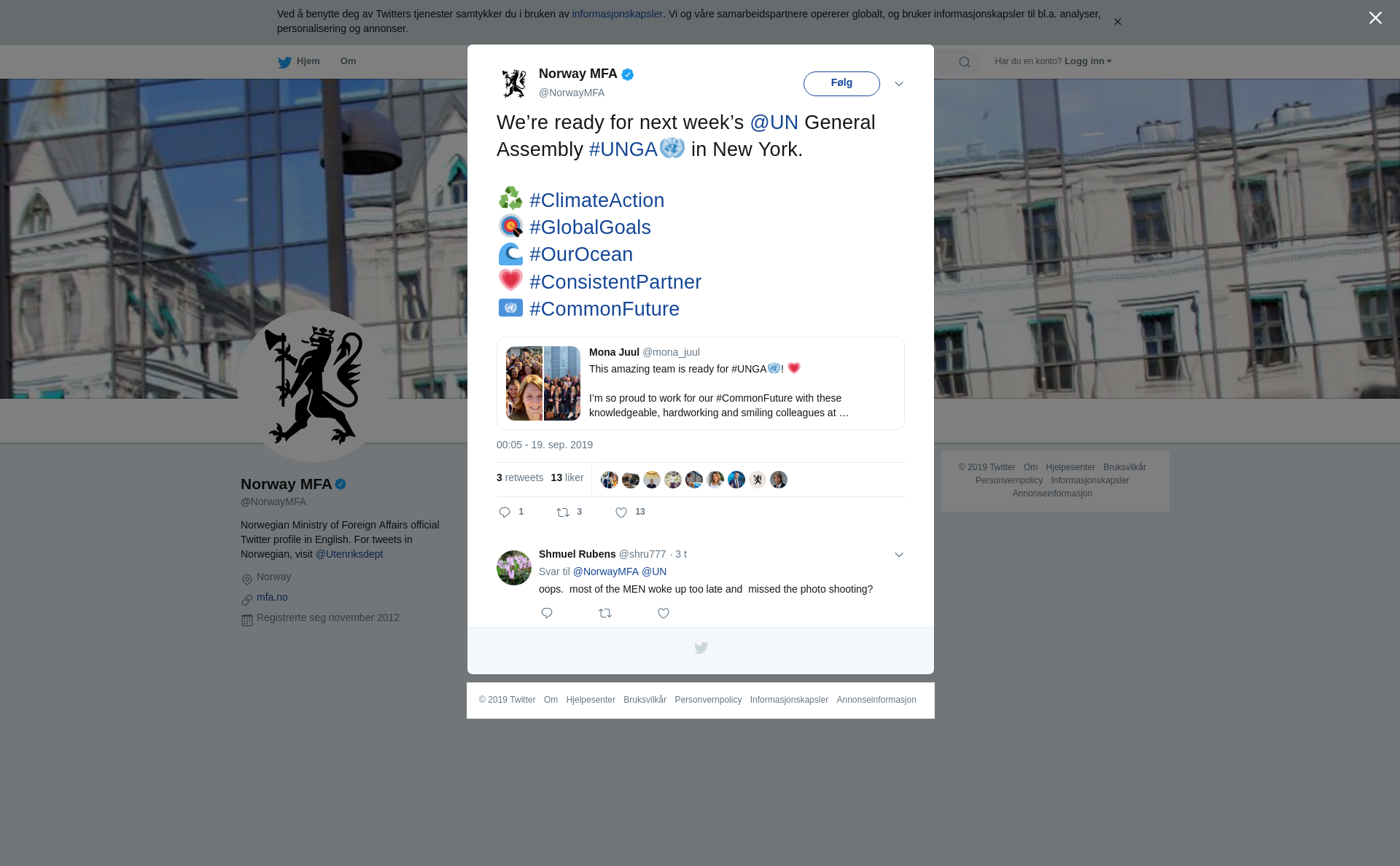Like the Norway MFA tweet via heart icon

[621, 513]
